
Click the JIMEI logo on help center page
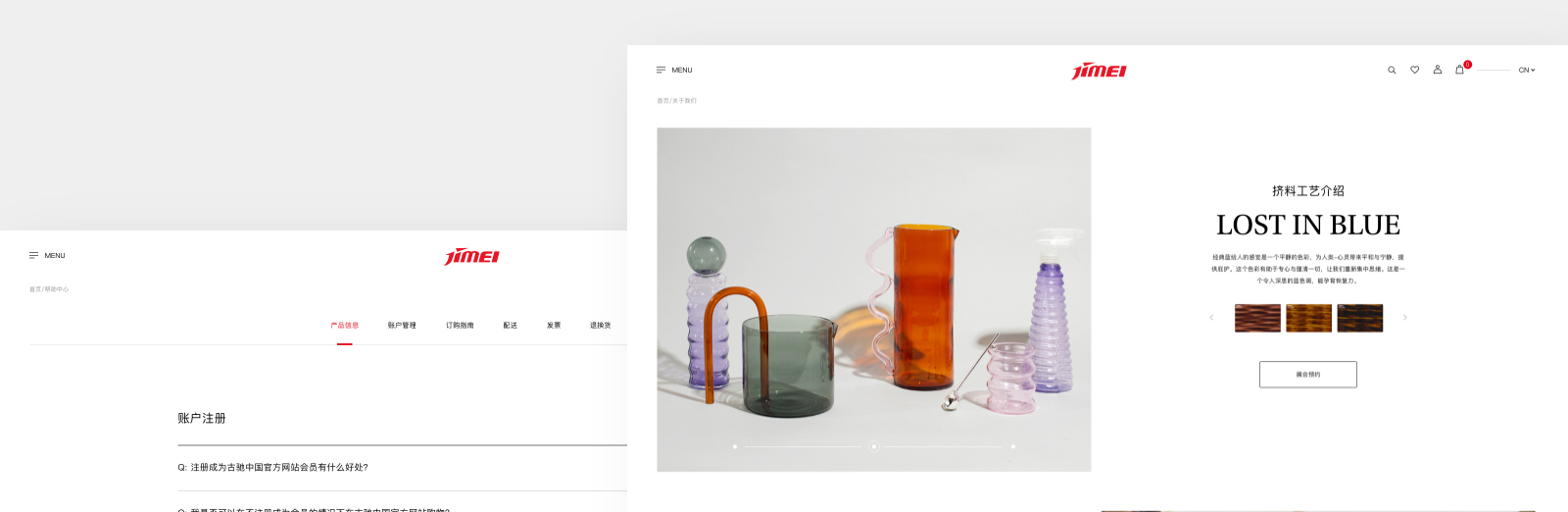pos(471,256)
